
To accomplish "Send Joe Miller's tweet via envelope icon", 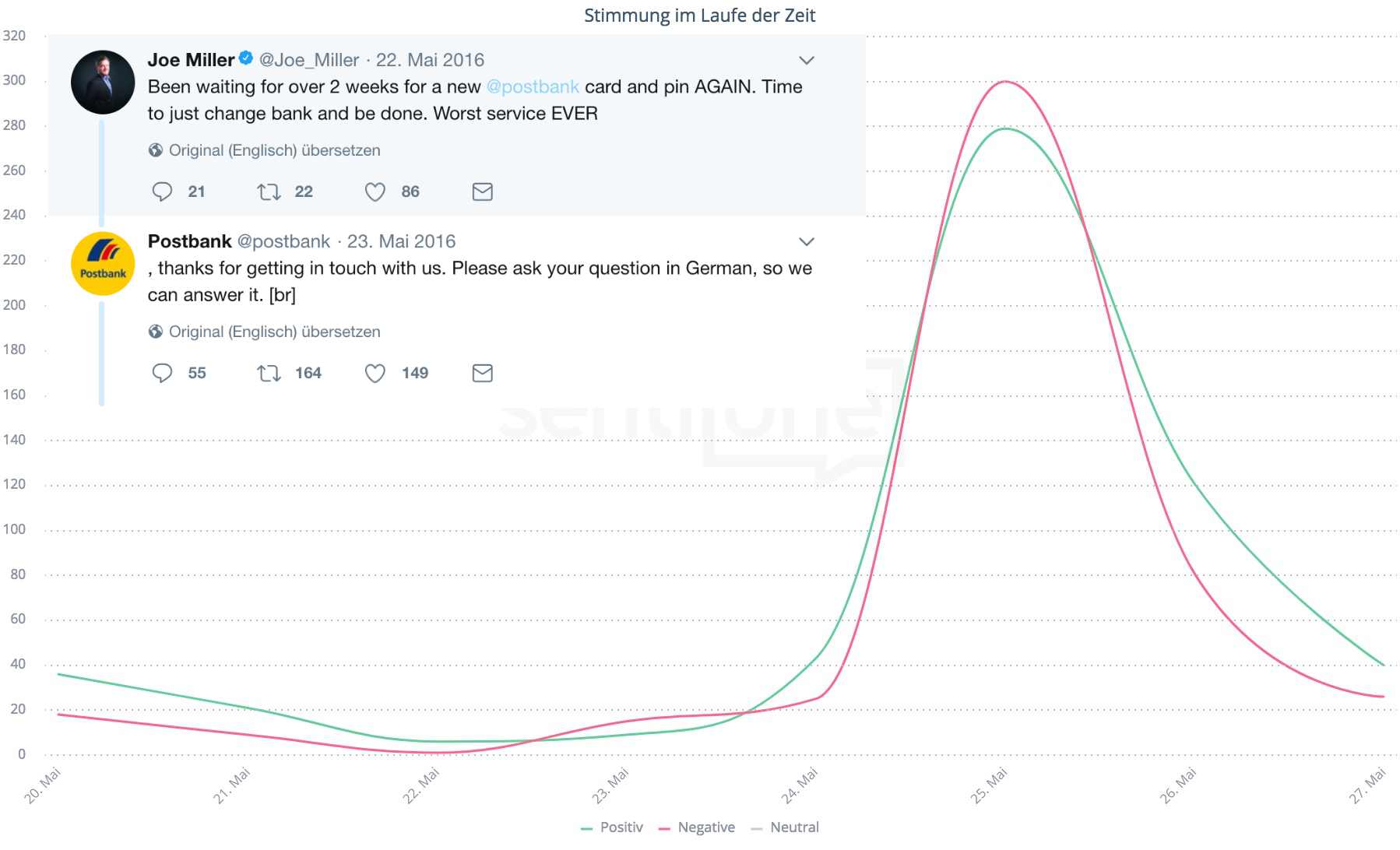I will (483, 191).
